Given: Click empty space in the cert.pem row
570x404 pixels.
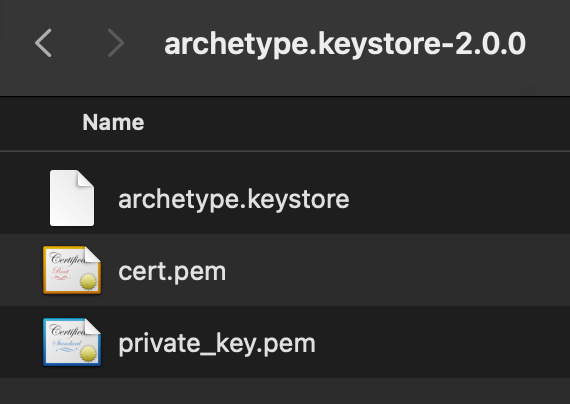Looking at the screenshot, I should click(400, 270).
